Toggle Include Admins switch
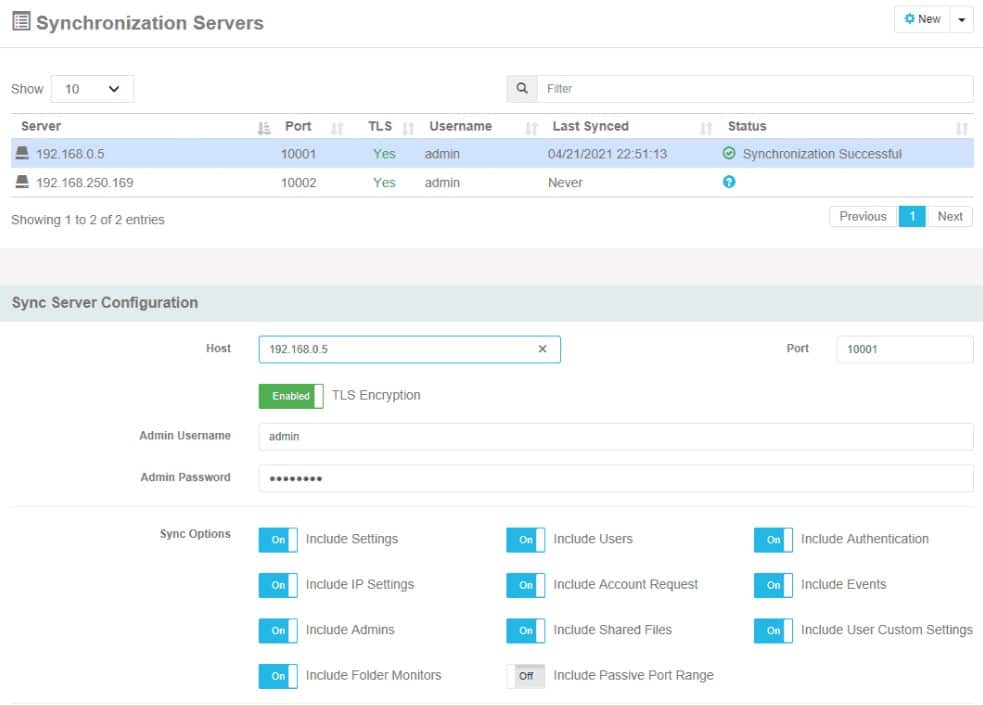 click(x=278, y=630)
